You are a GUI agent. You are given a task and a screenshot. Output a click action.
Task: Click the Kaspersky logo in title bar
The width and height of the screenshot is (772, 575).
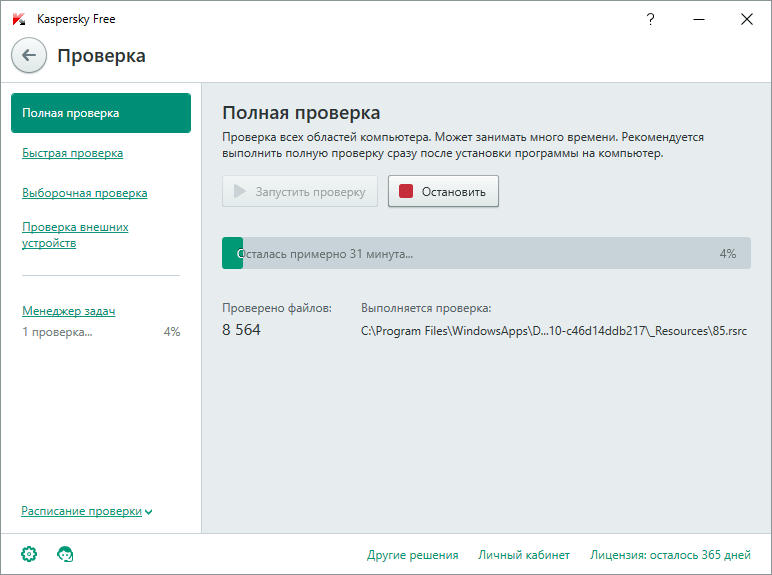pos(19,19)
